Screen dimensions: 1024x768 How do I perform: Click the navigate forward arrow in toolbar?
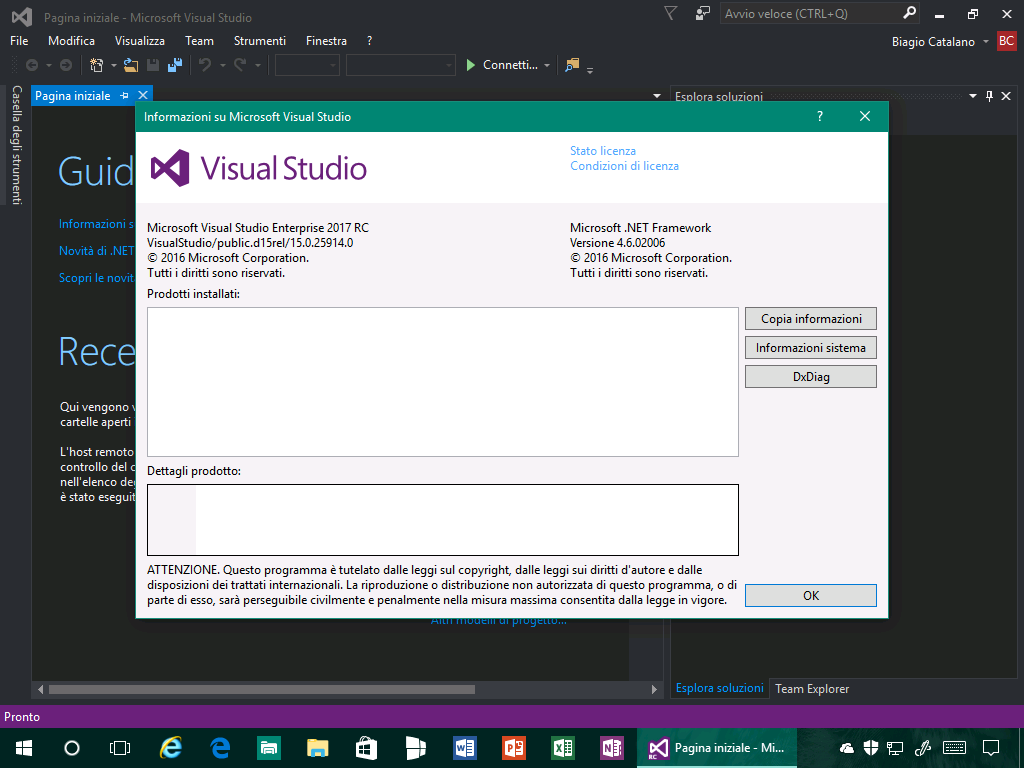(x=66, y=65)
